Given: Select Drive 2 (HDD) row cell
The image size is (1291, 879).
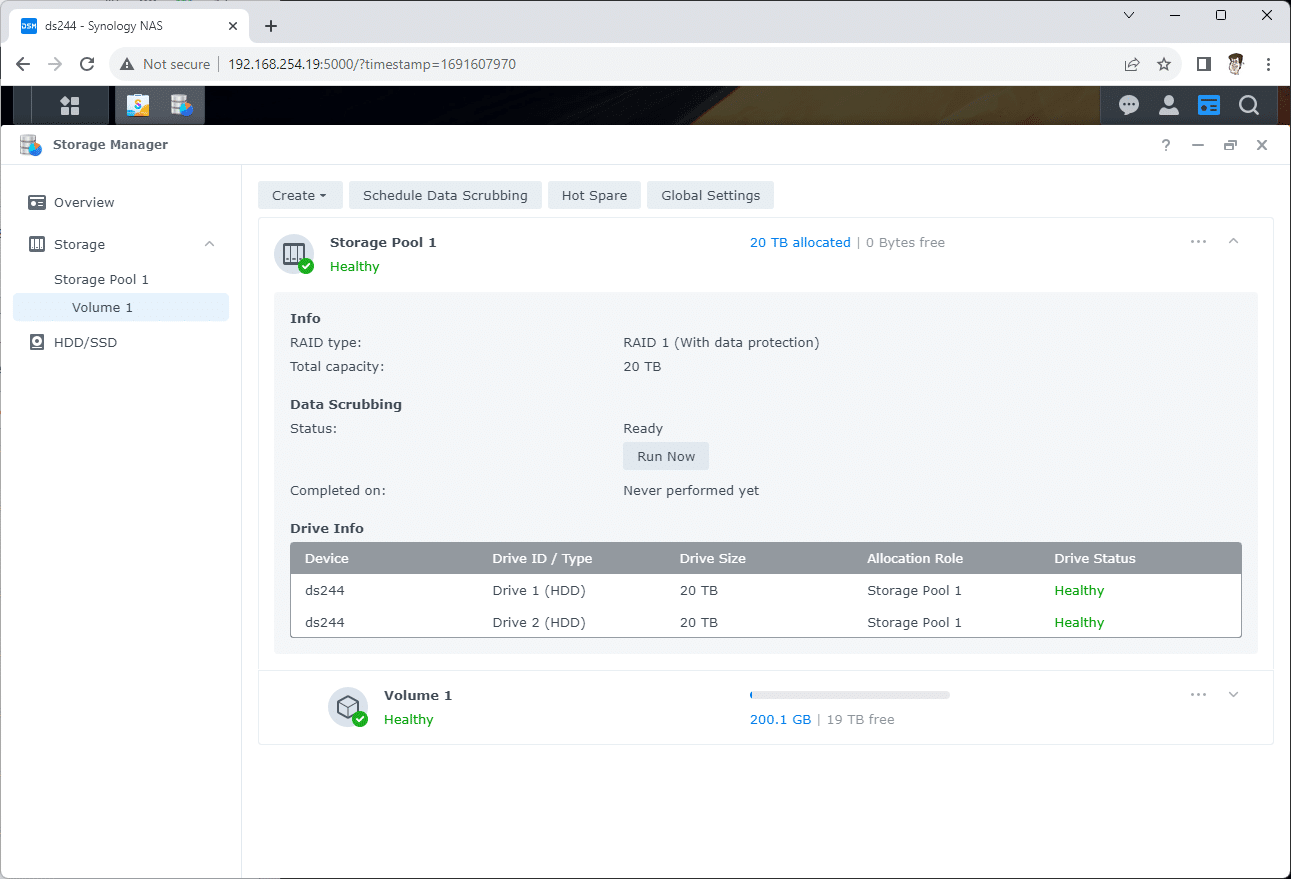Looking at the screenshot, I should [539, 622].
